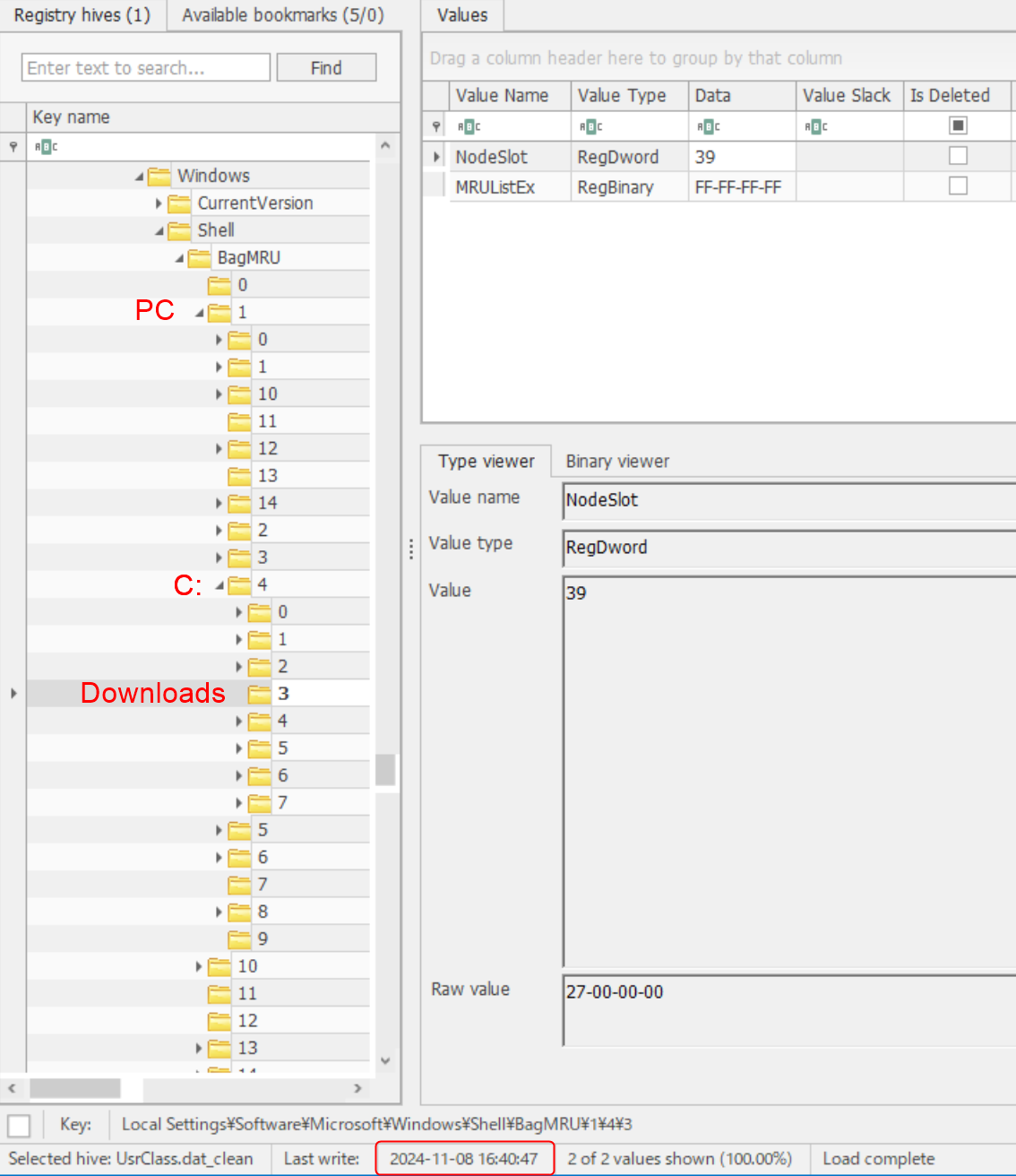Click the Last write time 2024-11-08 16:40:47
The width and height of the screenshot is (1016, 1176).
(464, 1159)
